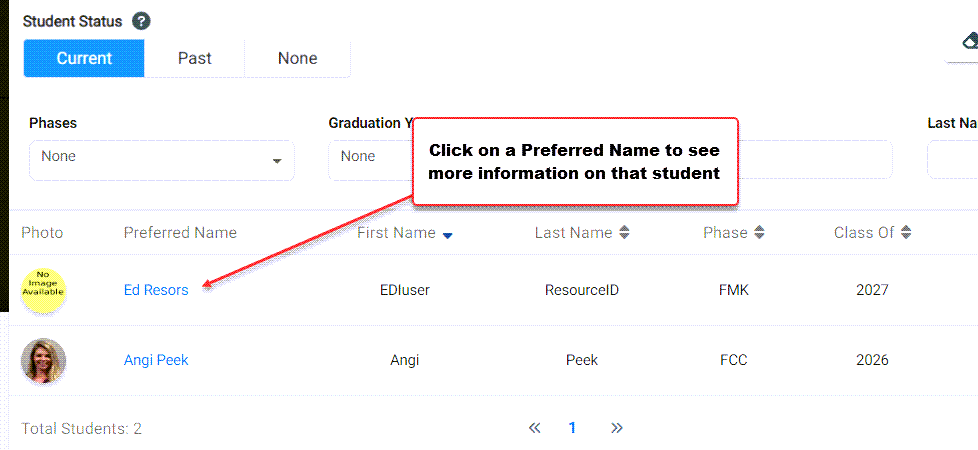This screenshot has width=978, height=450.
Task: Click page number 1
Action: point(572,428)
